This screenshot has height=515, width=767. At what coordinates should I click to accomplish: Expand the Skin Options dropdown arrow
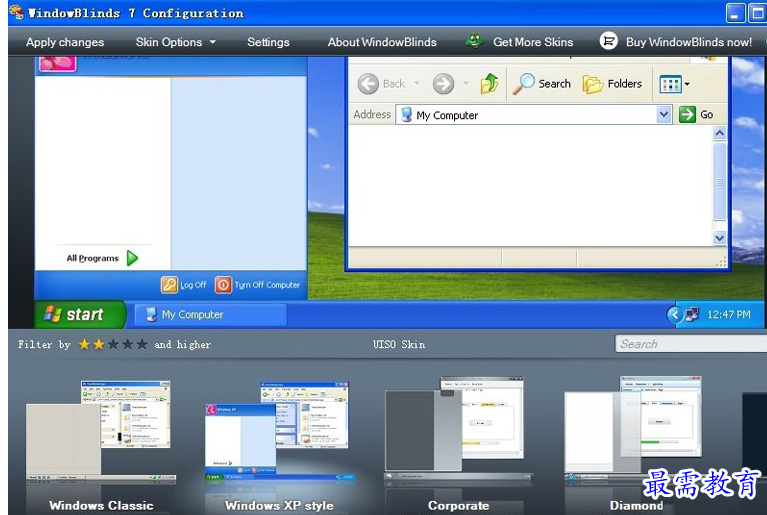[213, 42]
